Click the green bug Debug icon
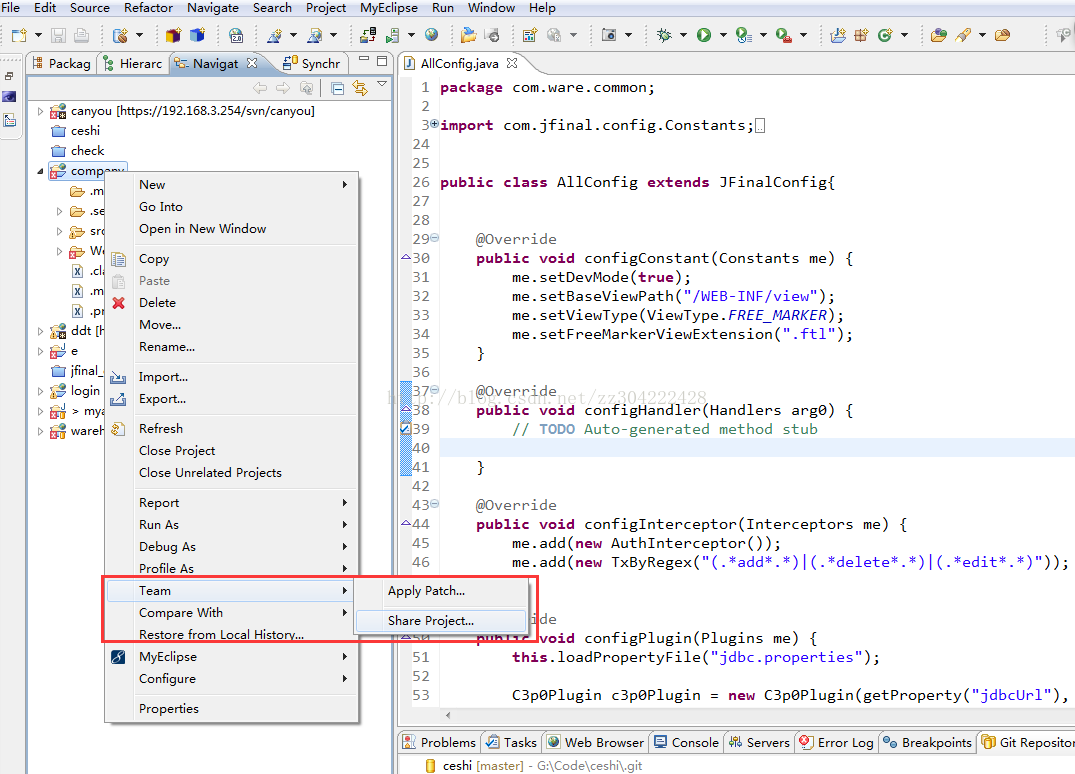 click(664, 34)
